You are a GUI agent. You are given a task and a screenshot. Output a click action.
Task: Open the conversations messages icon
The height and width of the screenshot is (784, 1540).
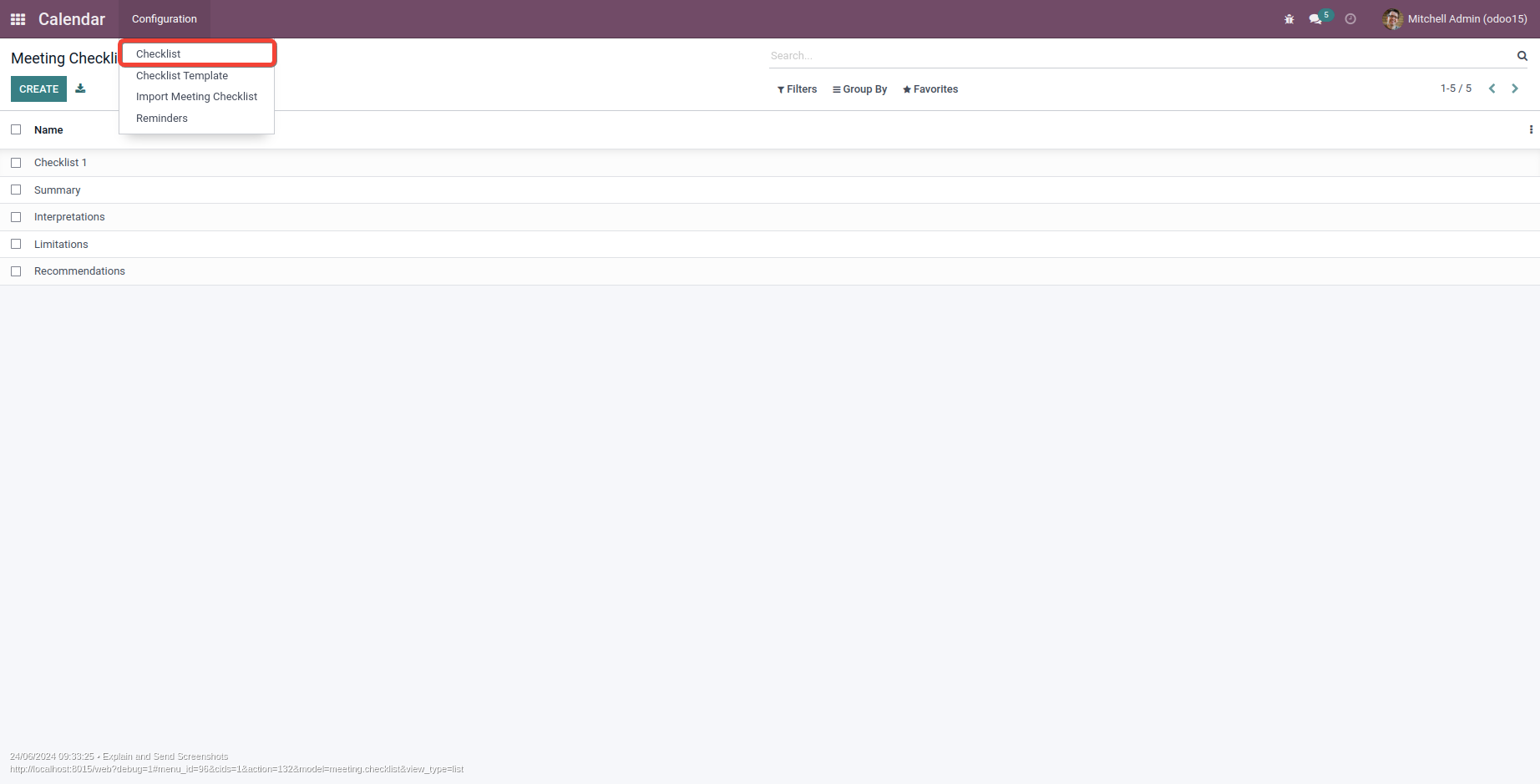1316,19
